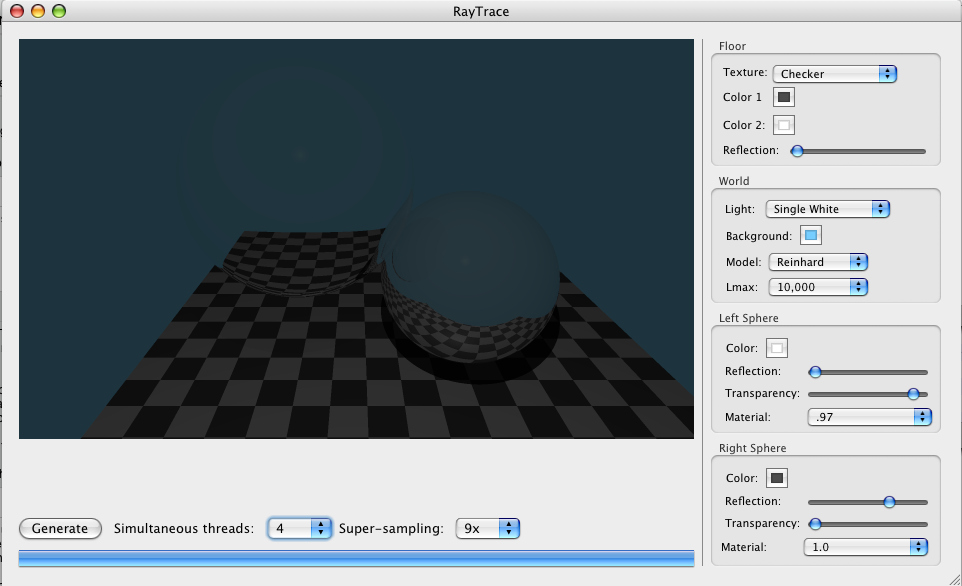Change the World Background color swatch

tap(811, 236)
